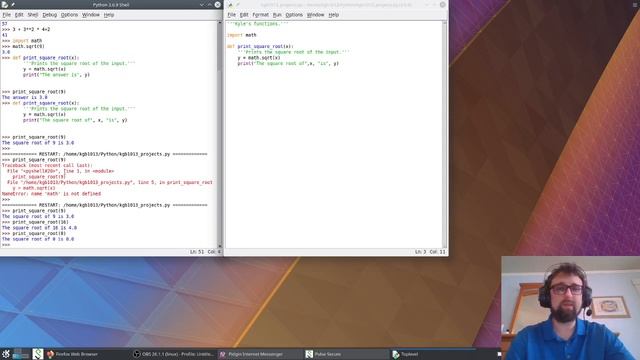Viewport: 640px width, 360px height.
Task: Open the Debug menu in Python Shell
Action: pos(49,15)
